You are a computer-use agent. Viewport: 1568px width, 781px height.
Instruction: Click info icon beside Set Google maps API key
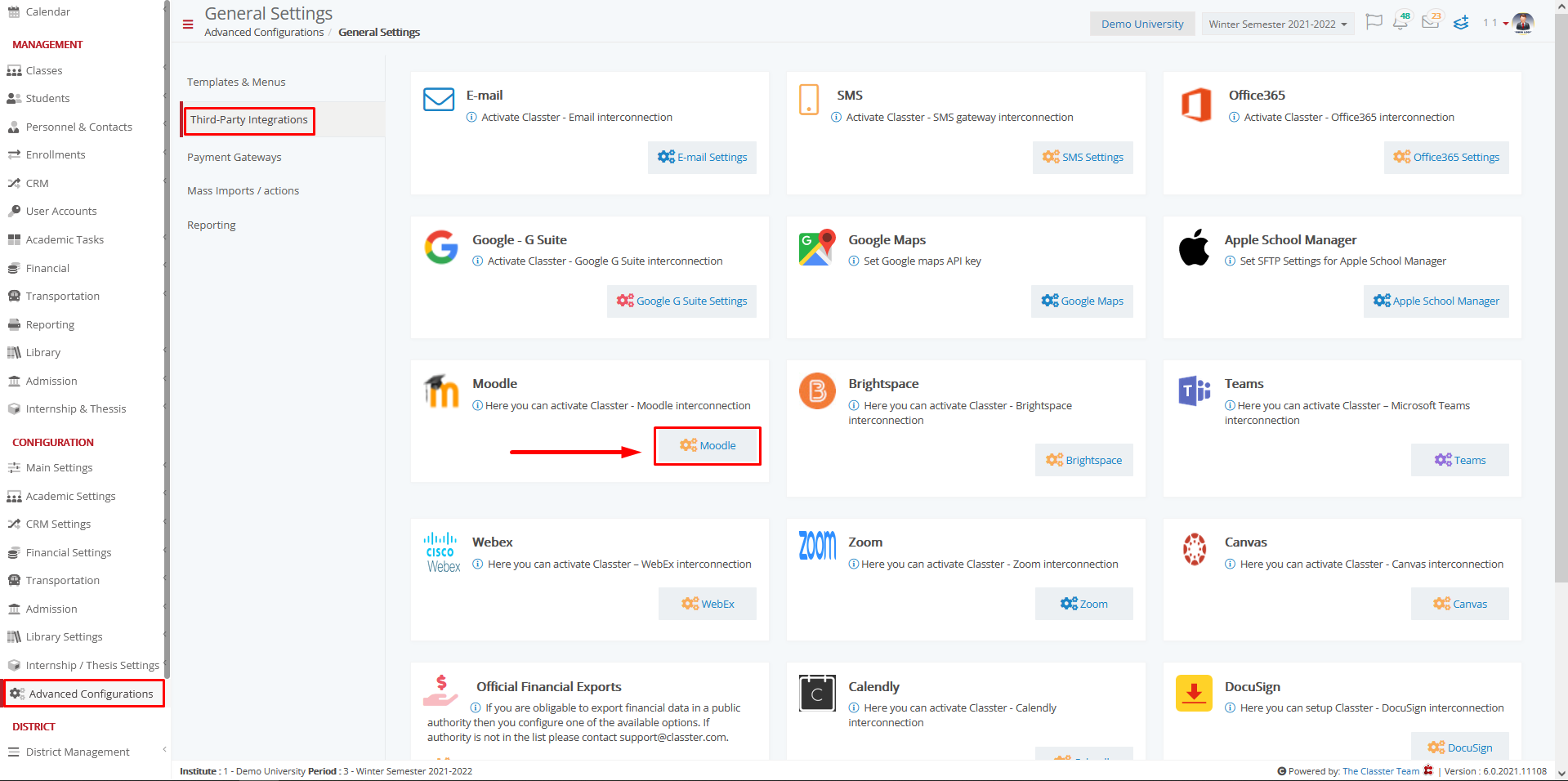[x=854, y=261]
